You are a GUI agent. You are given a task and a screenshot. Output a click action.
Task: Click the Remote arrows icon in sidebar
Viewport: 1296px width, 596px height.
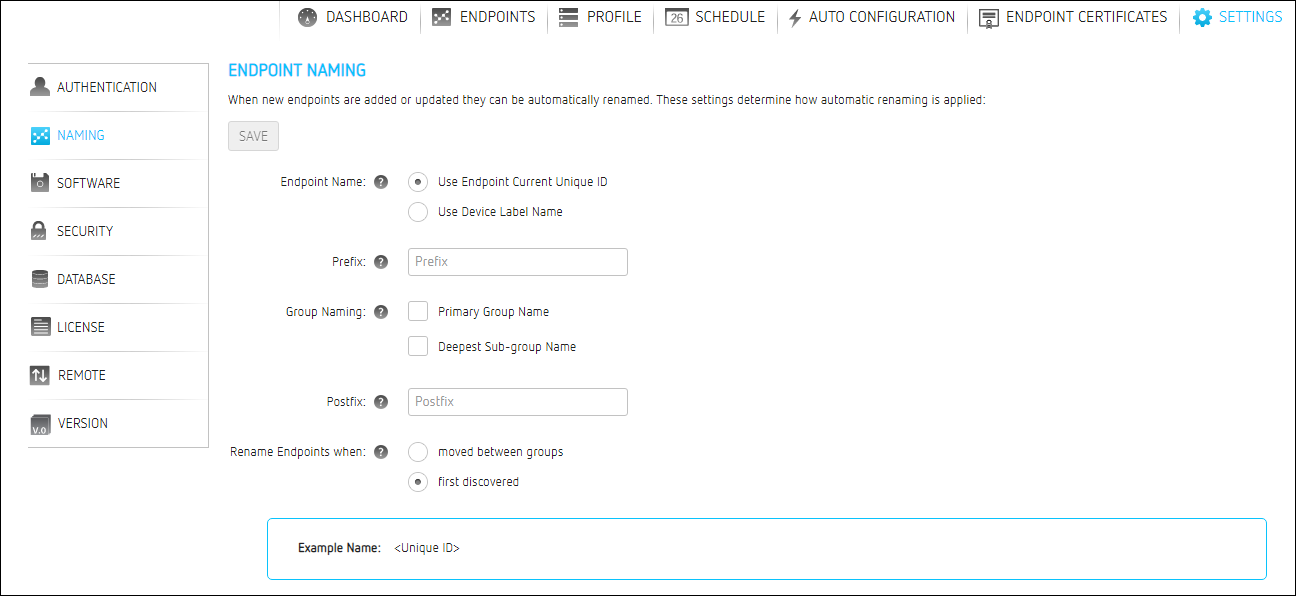pyautogui.click(x=40, y=375)
